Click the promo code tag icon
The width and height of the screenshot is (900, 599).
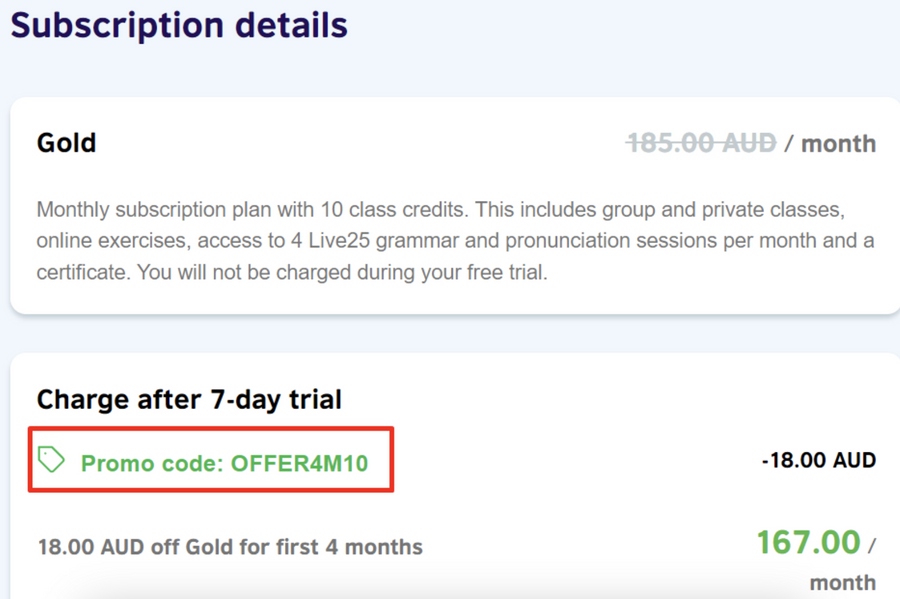(52, 460)
